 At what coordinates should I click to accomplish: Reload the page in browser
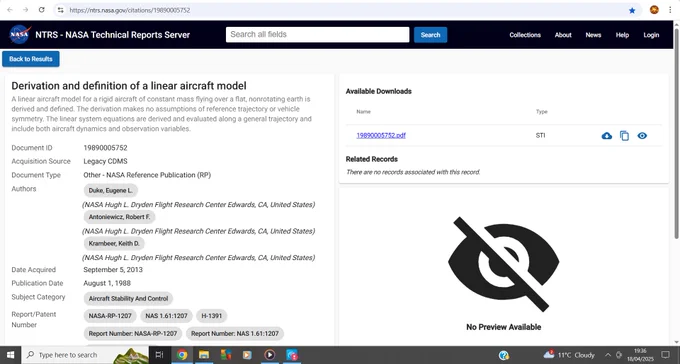[42, 10]
